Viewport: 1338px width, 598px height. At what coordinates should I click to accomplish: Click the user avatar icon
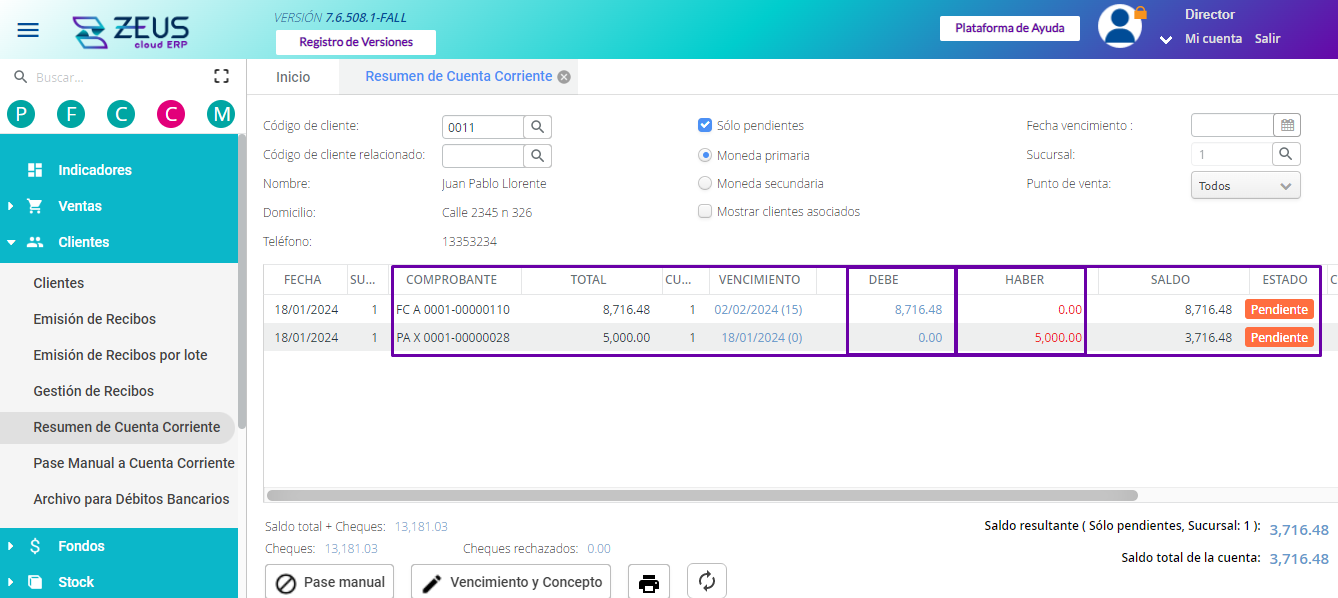[x=1120, y=26]
